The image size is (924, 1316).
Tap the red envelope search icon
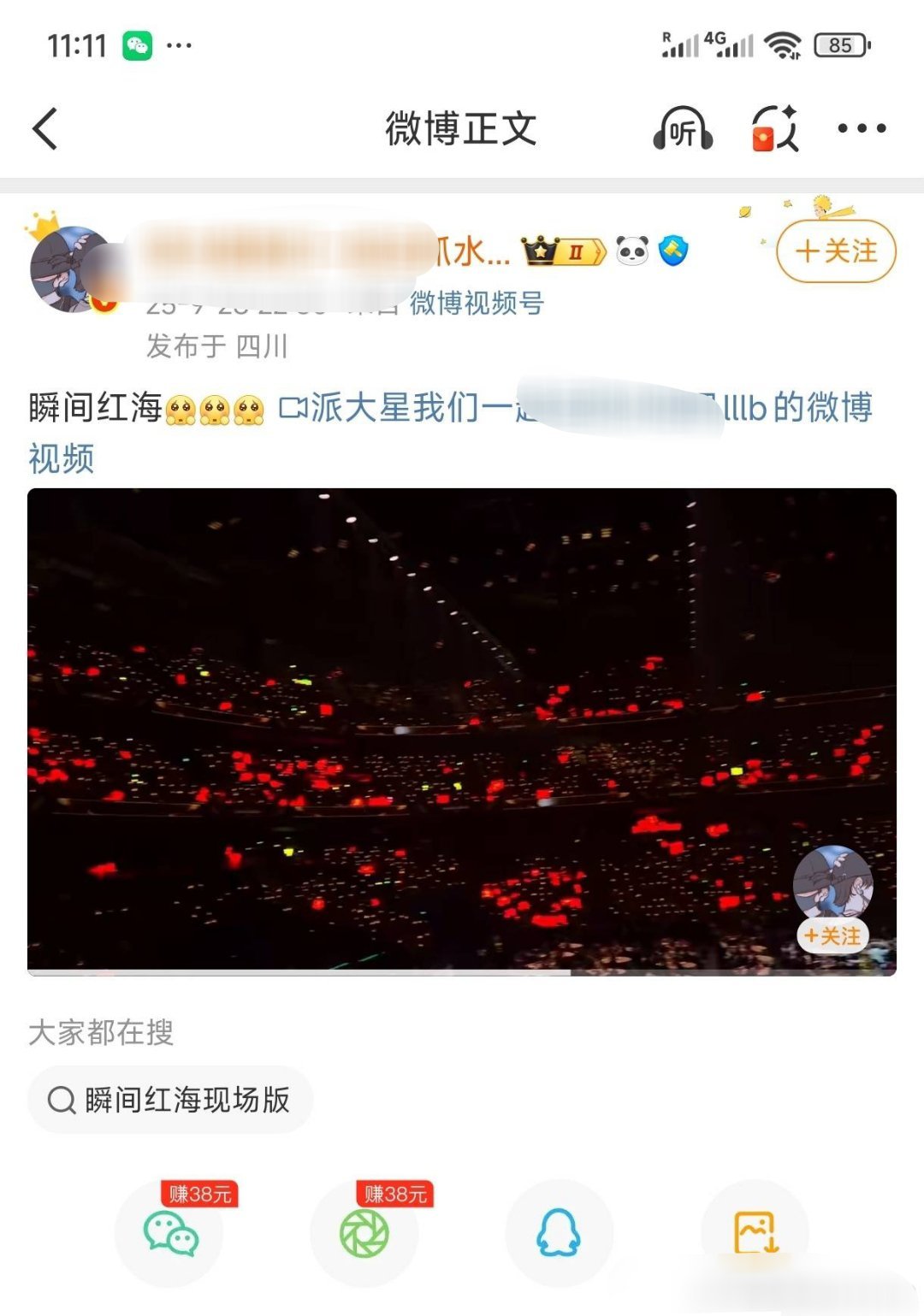point(775,129)
